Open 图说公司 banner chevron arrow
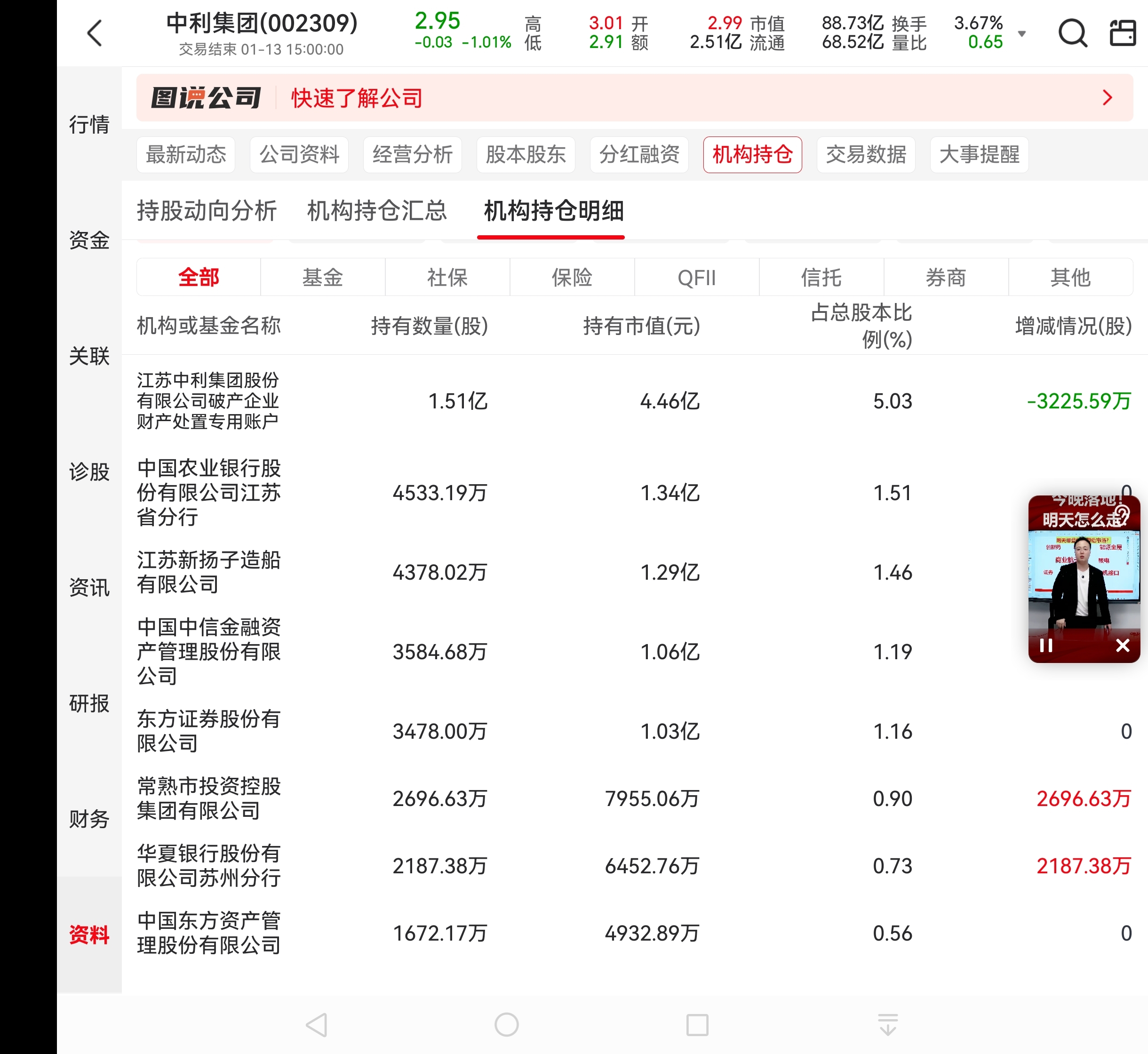1148x1054 pixels. click(x=1107, y=97)
